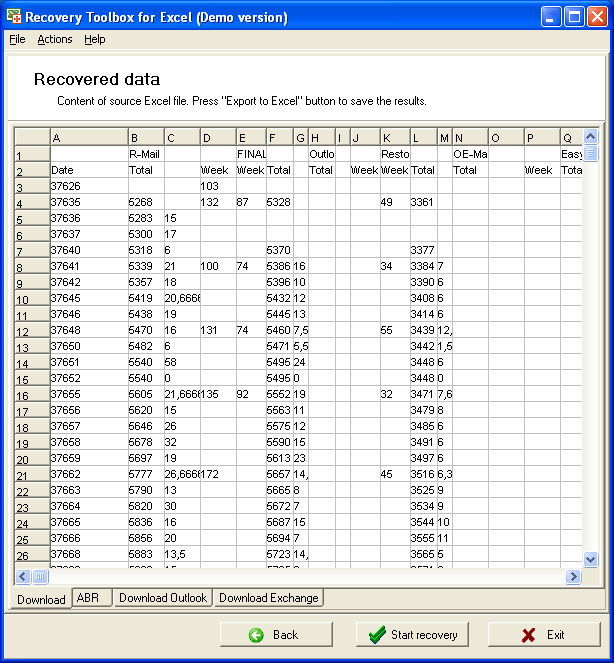
Task: Select the Download sheet tab
Action: click(x=41, y=600)
